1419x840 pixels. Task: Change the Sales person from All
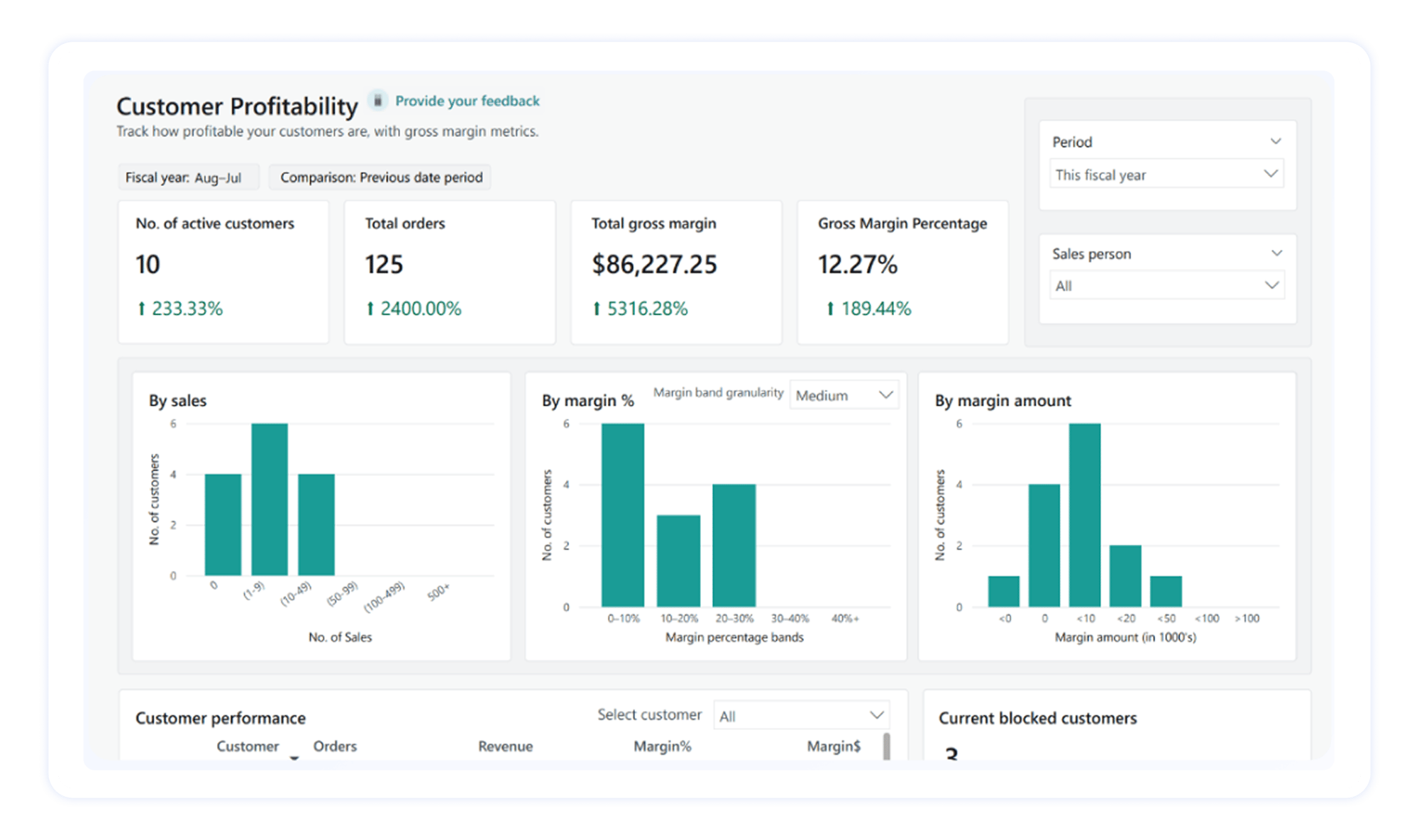coord(1166,285)
